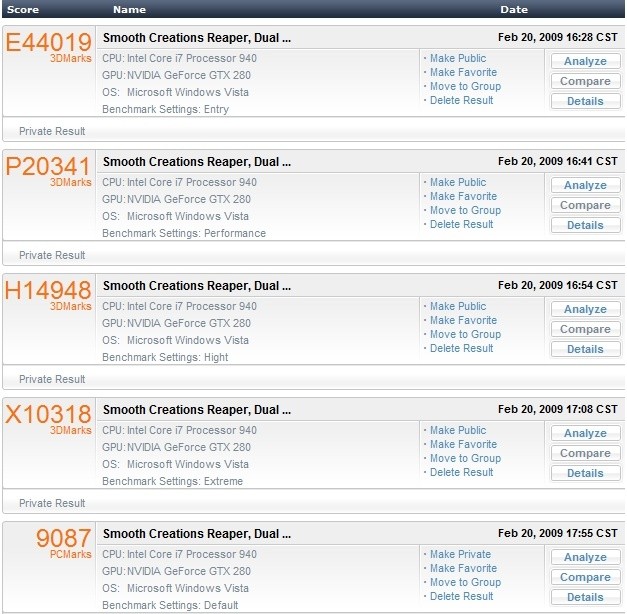This screenshot has height=614, width=627.
Task: Delete the 9087 PCMarks result
Action: tap(461, 596)
